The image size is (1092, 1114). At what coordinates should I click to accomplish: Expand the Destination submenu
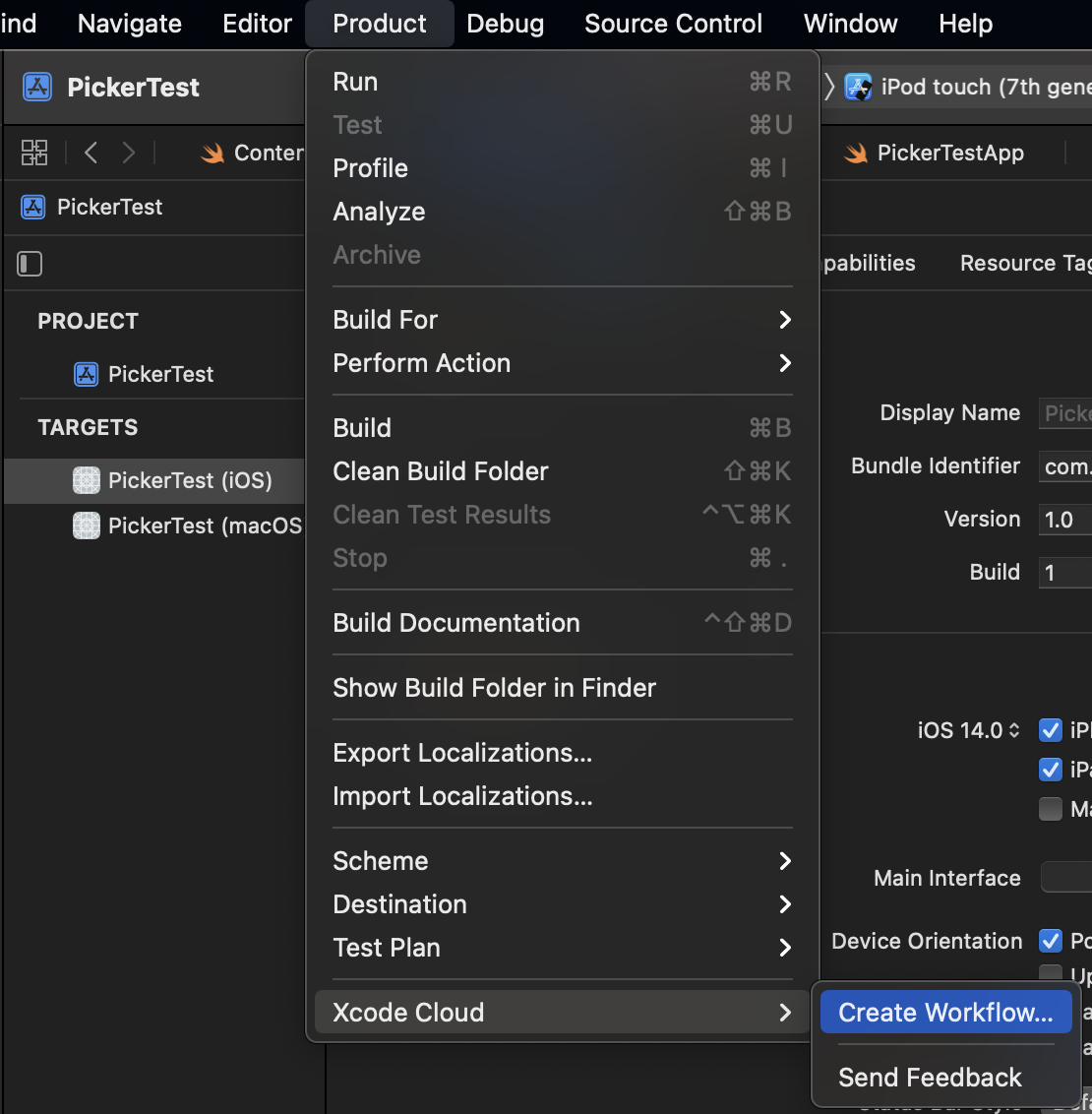click(x=563, y=904)
